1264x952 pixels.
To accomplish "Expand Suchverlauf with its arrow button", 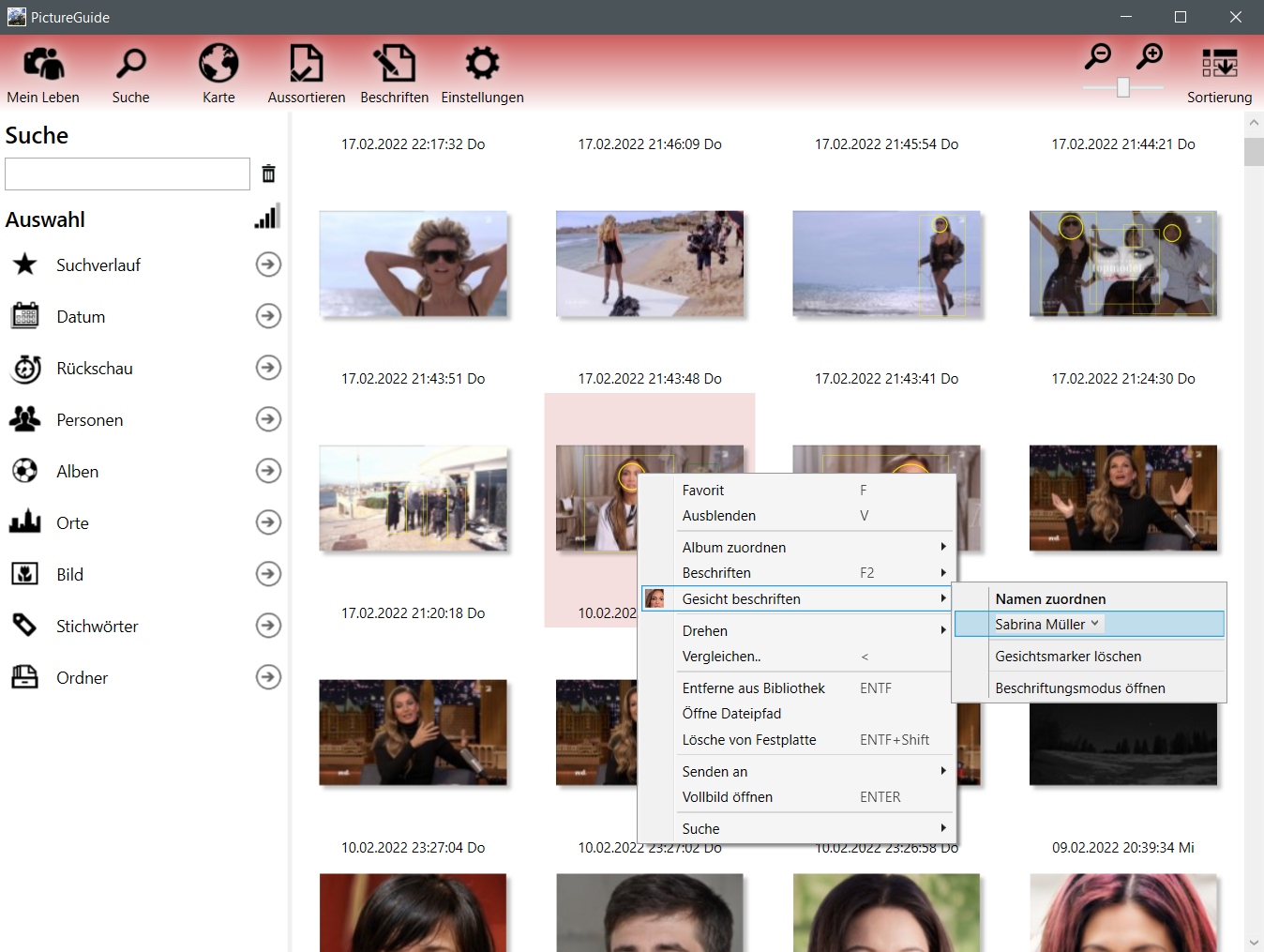I will [268, 264].
